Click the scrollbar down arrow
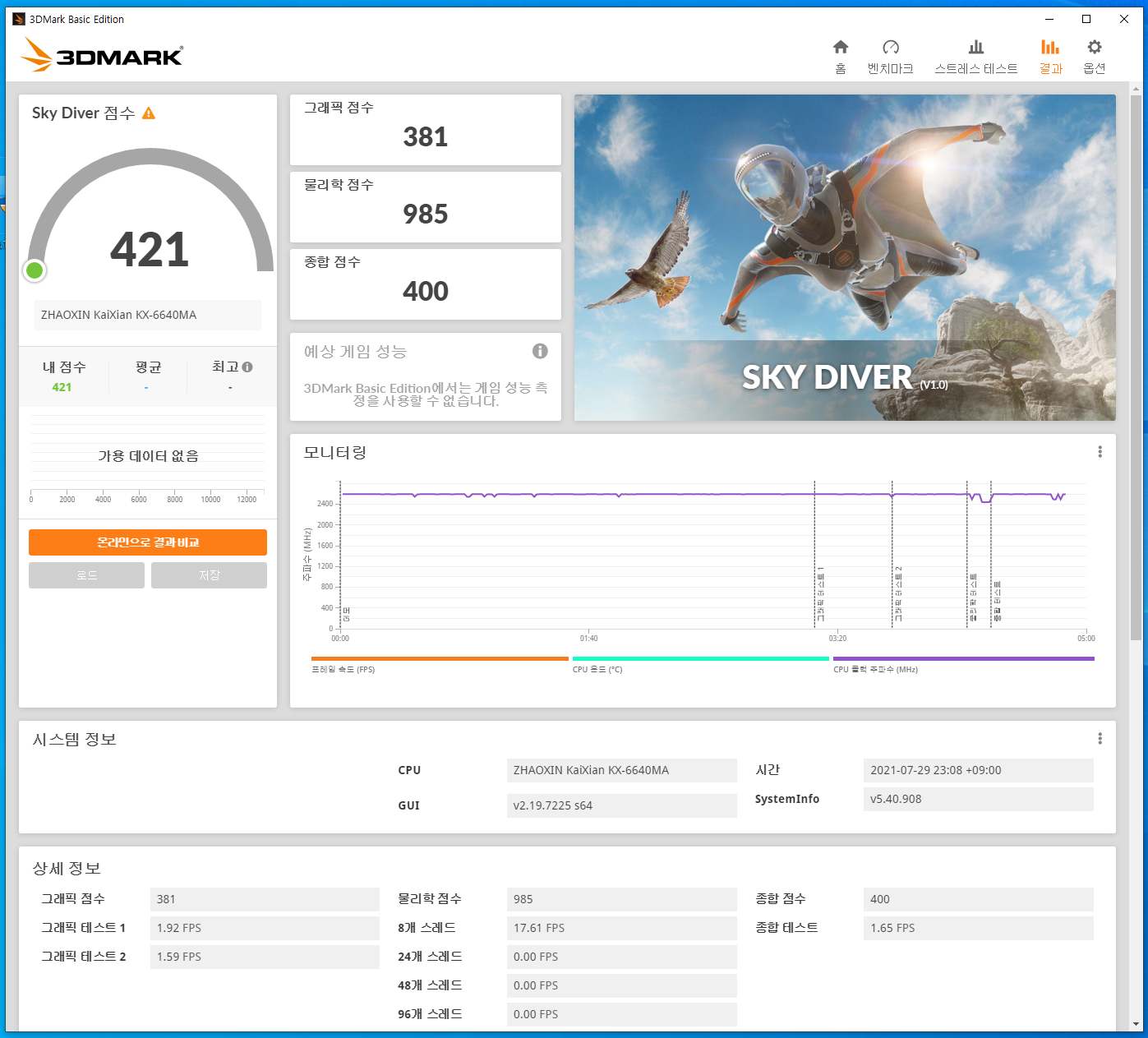Image resolution: width=1148 pixels, height=1038 pixels. pos(1136,1024)
